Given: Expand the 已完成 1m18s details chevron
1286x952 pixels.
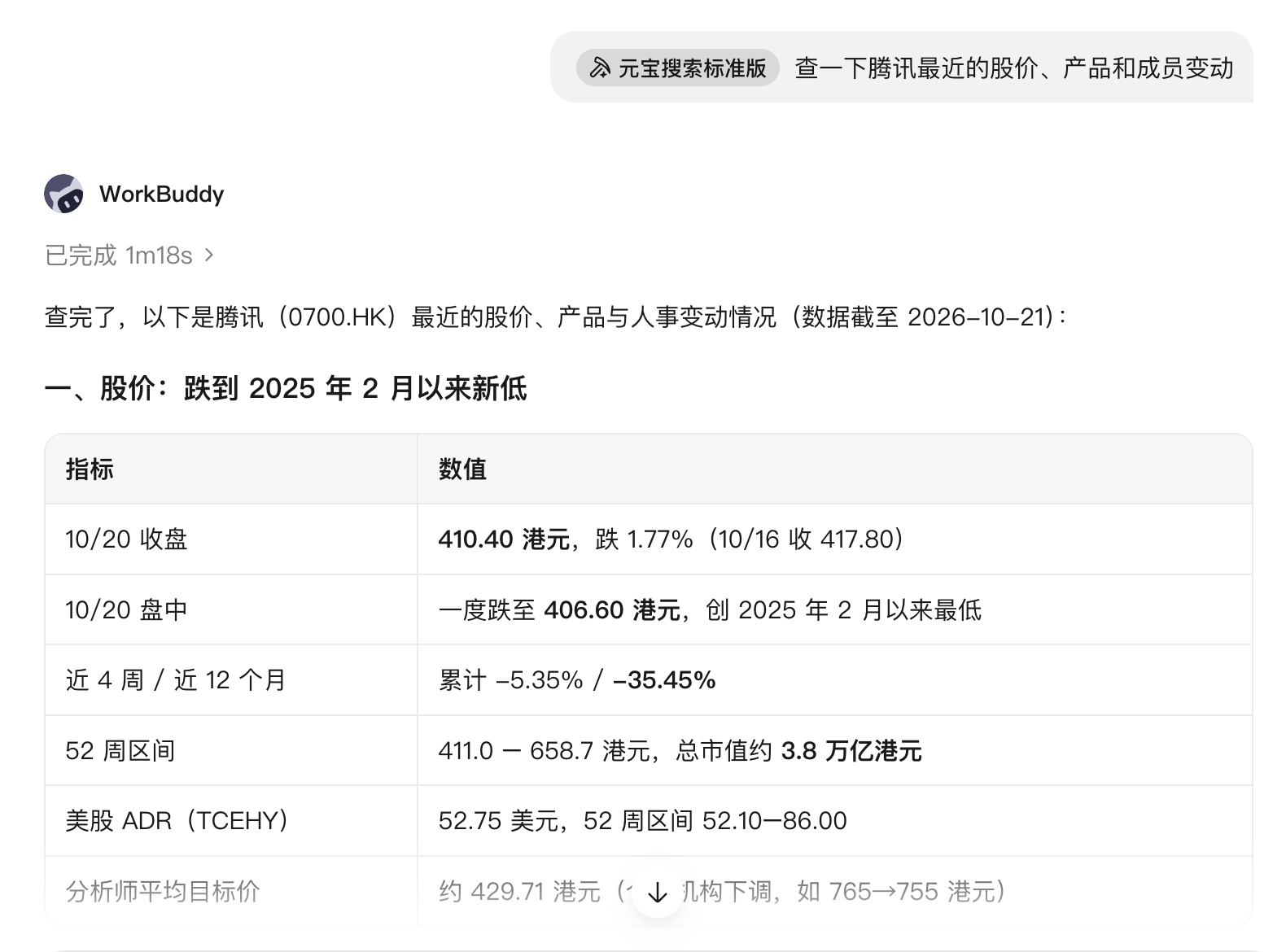Looking at the screenshot, I should pyautogui.click(x=209, y=255).
